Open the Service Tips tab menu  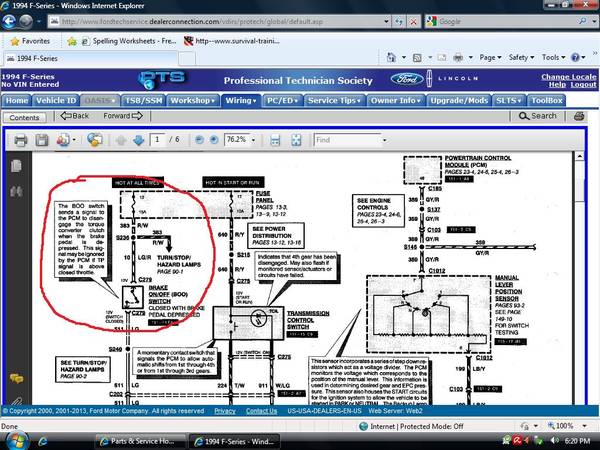point(334,100)
